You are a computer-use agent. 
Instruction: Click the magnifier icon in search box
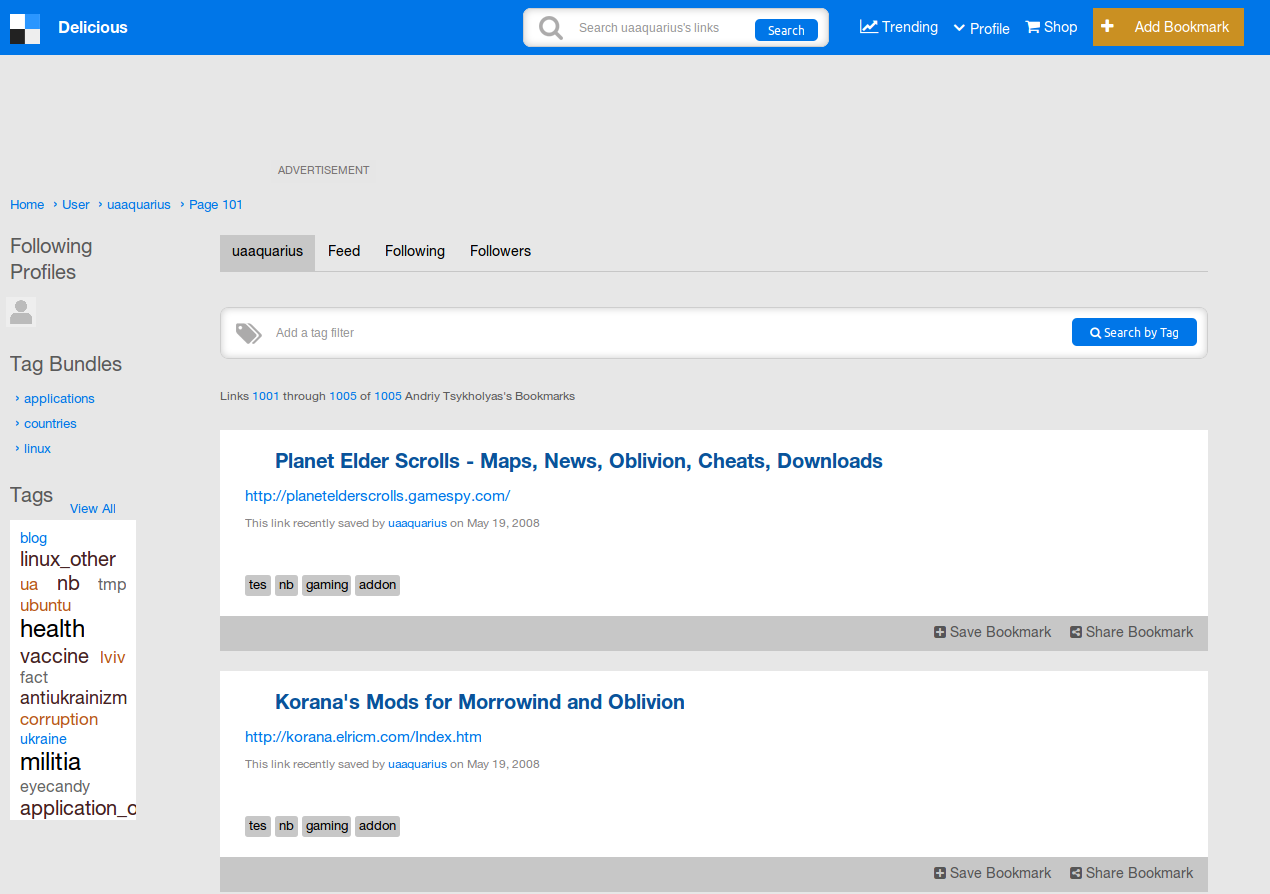pyautogui.click(x=551, y=28)
